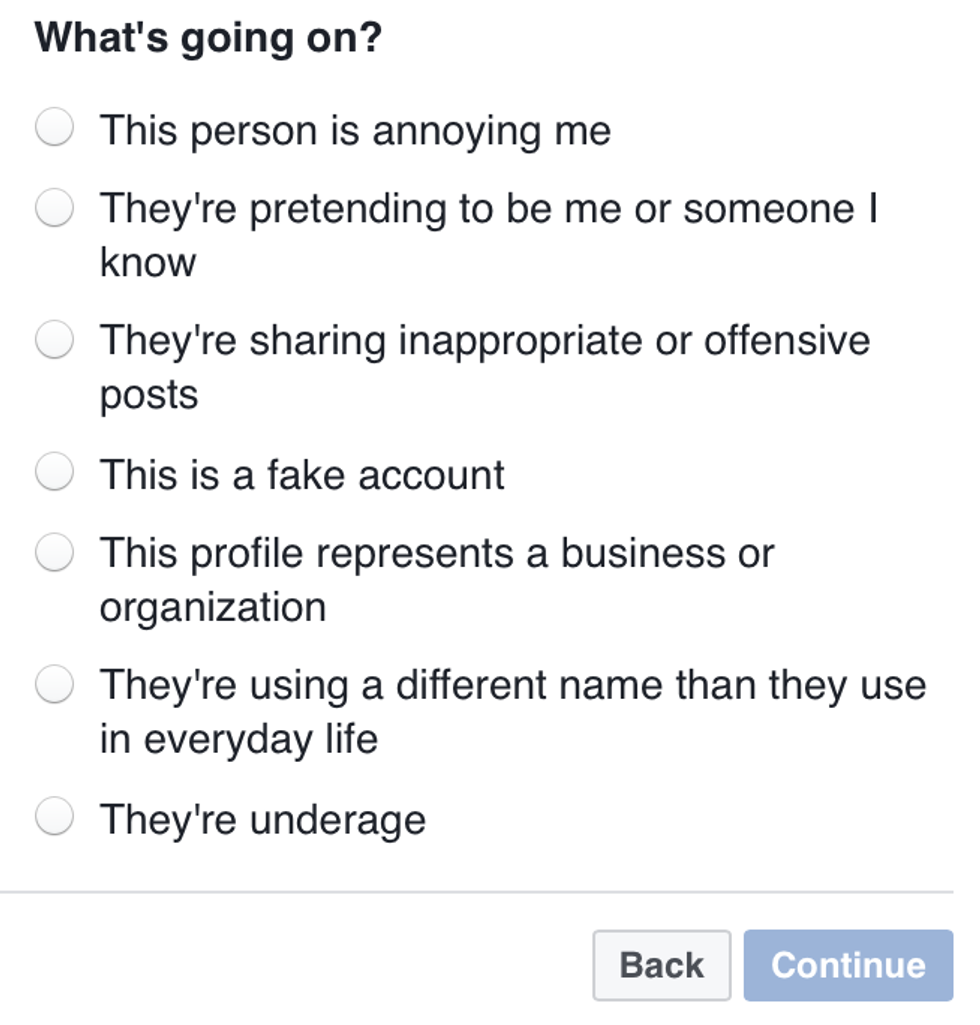Image resolution: width=980 pixels, height=1025 pixels.
Task: Click the 'This person is annoying me' label text
Action: point(355,131)
